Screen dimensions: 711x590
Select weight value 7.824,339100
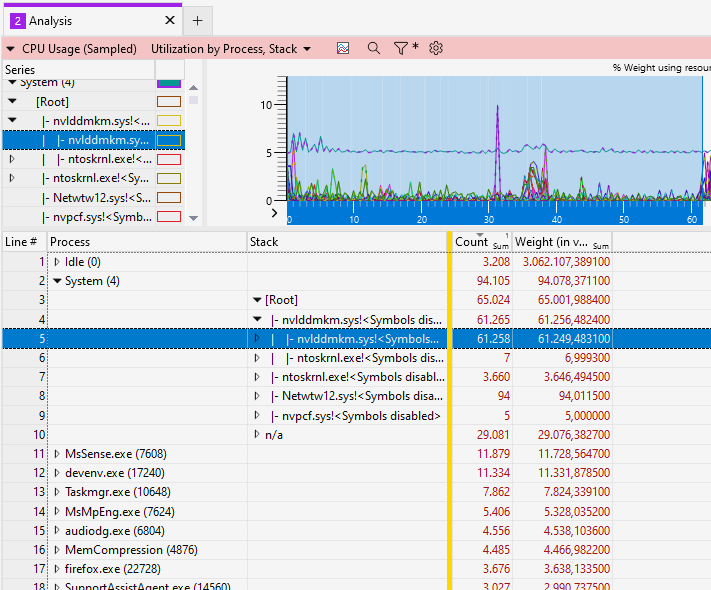(574, 492)
